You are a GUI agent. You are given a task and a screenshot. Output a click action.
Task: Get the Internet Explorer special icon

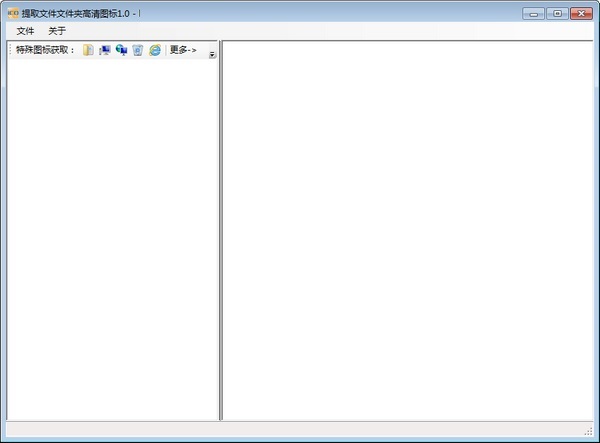click(155, 50)
